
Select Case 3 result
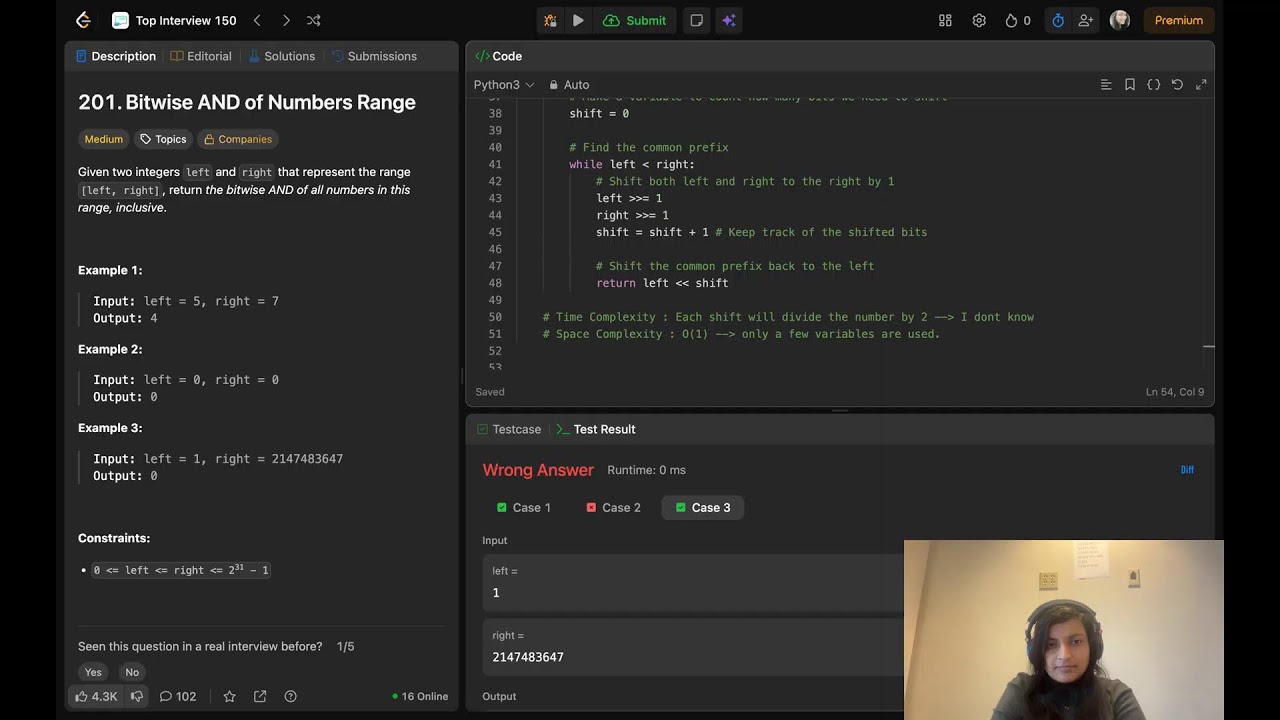click(x=703, y=508)
